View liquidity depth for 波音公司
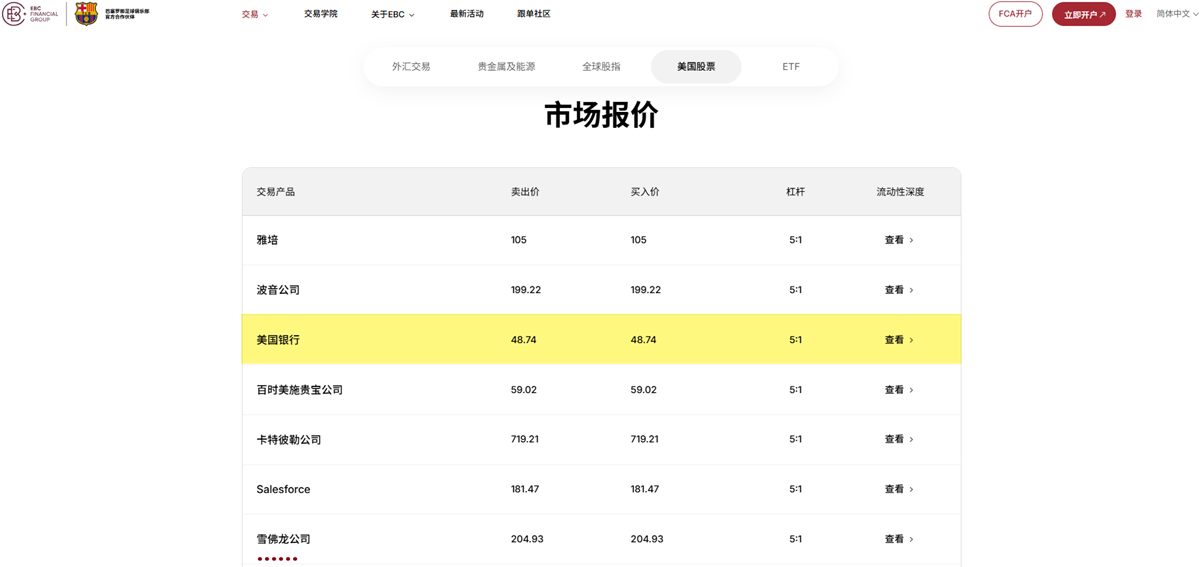 click(899, 290)
